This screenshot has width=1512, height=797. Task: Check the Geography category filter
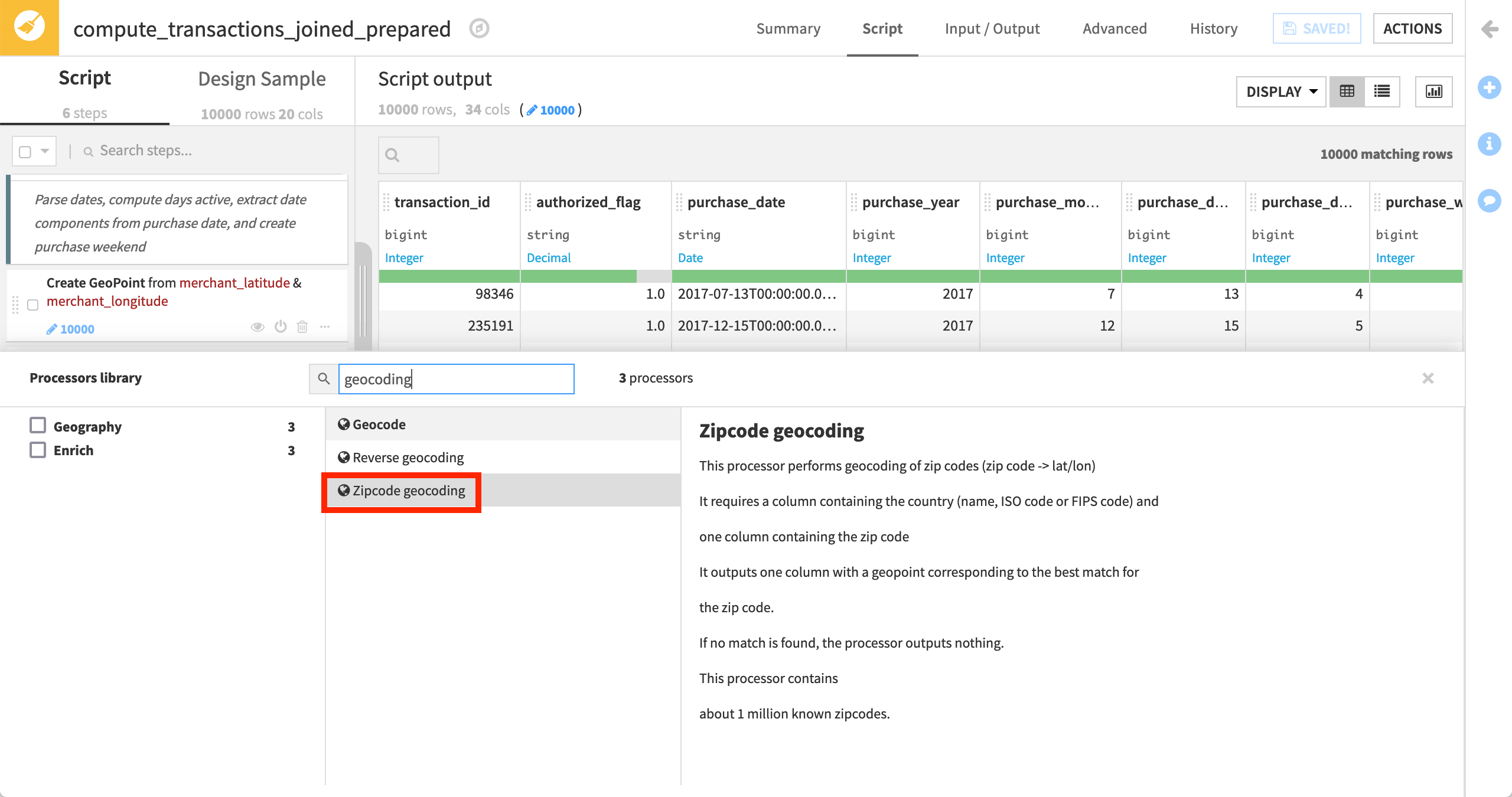38,426
